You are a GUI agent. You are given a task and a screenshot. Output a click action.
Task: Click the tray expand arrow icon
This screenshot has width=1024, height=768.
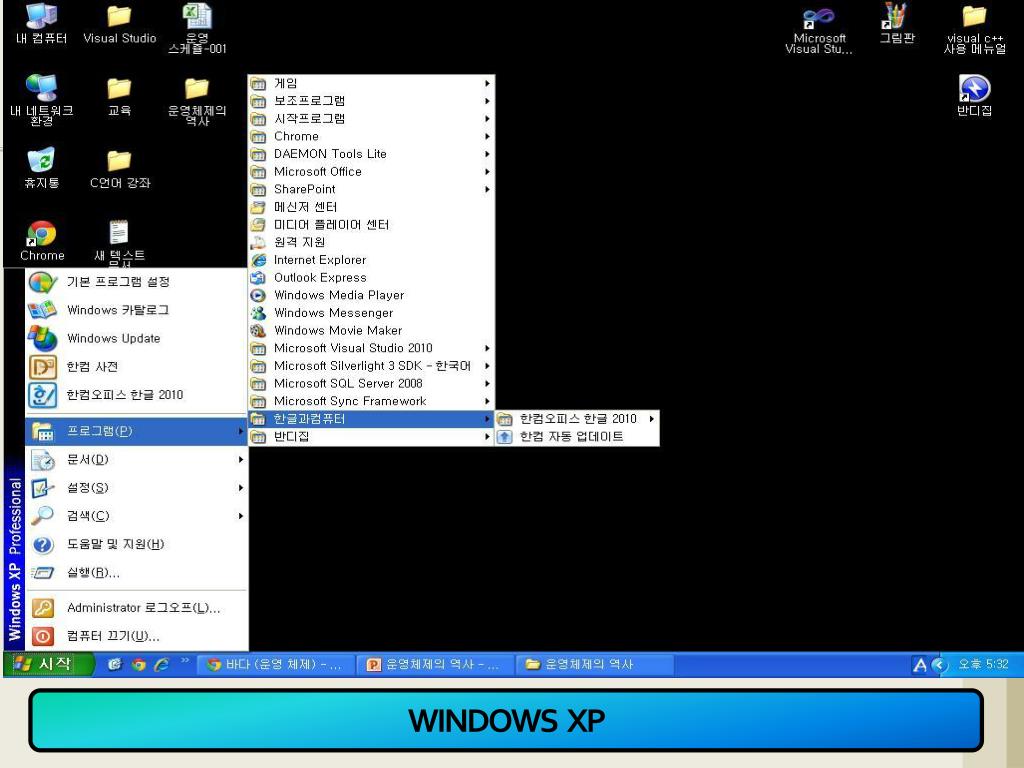tap(939, 665)
